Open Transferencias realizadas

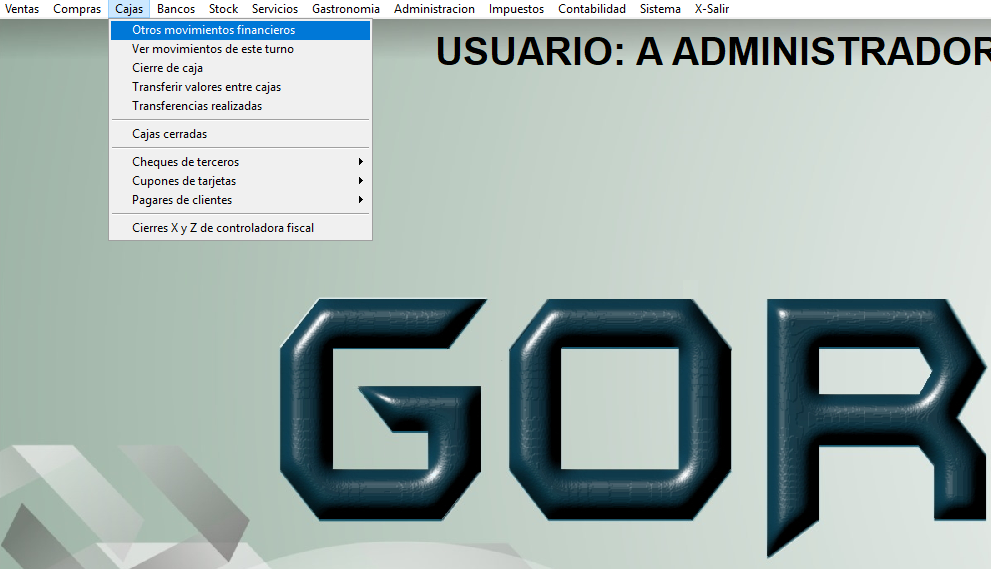(x=240, y=106)
